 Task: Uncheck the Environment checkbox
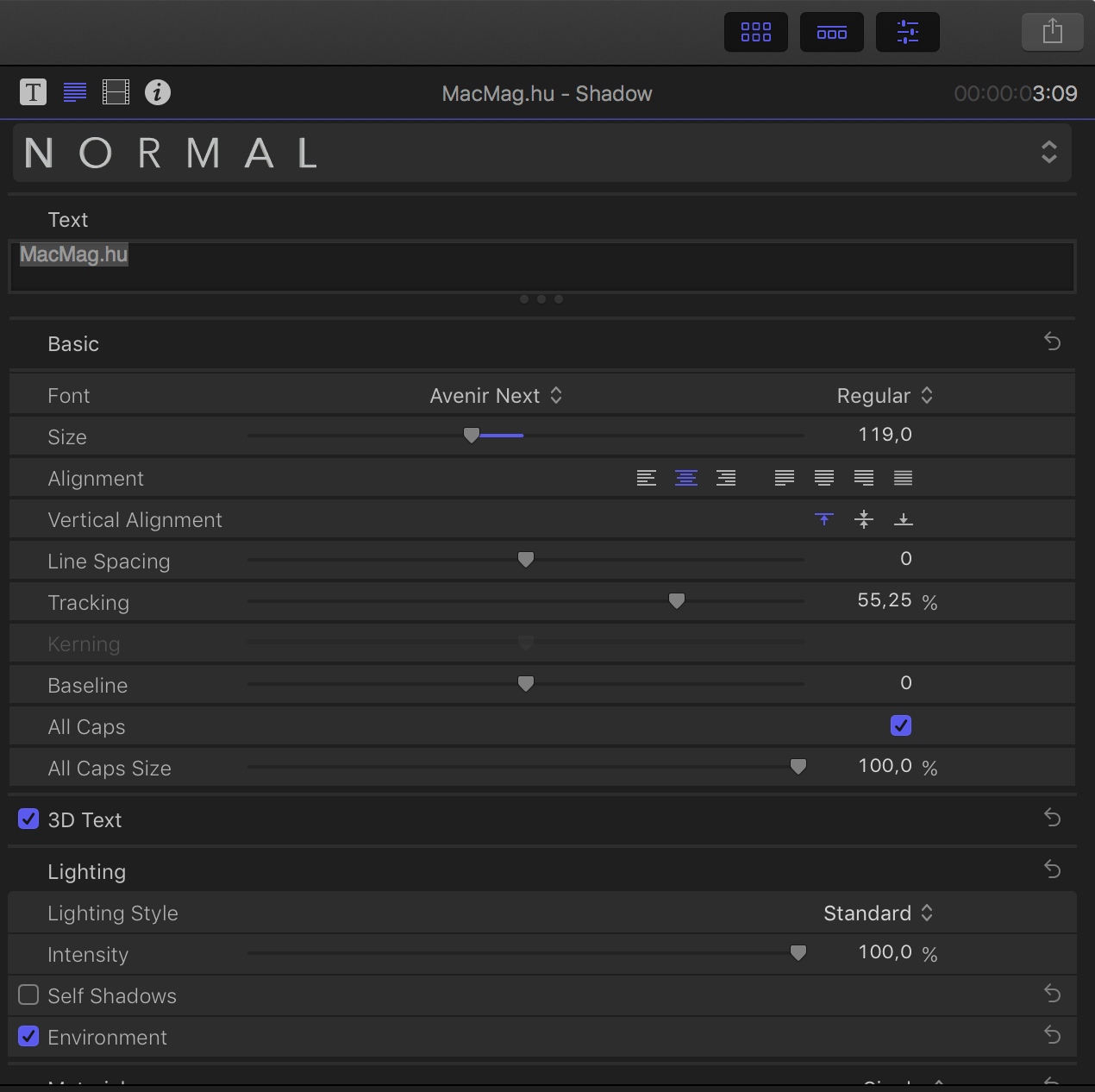[x=28, y=1036]
